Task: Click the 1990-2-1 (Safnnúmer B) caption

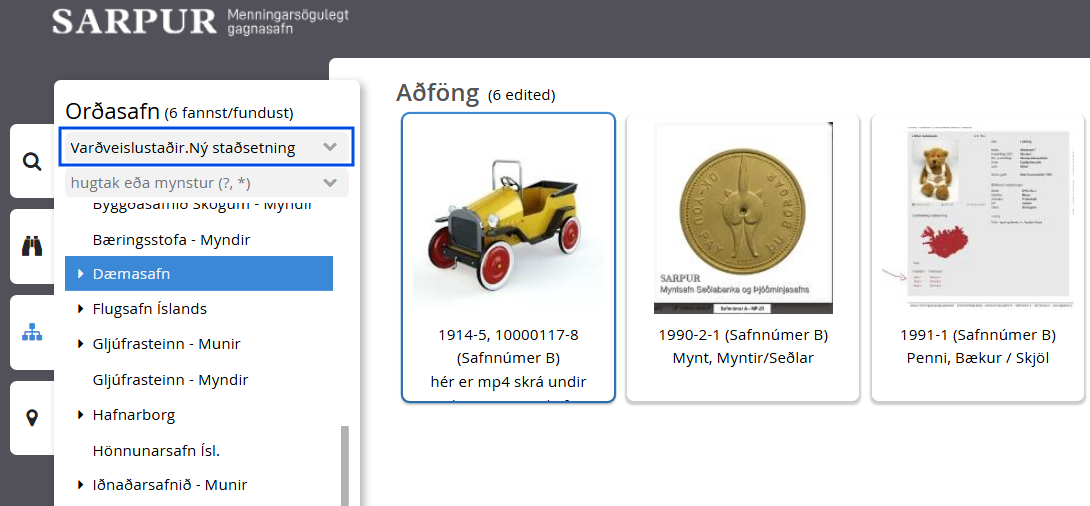Action: tap(743, 335)
